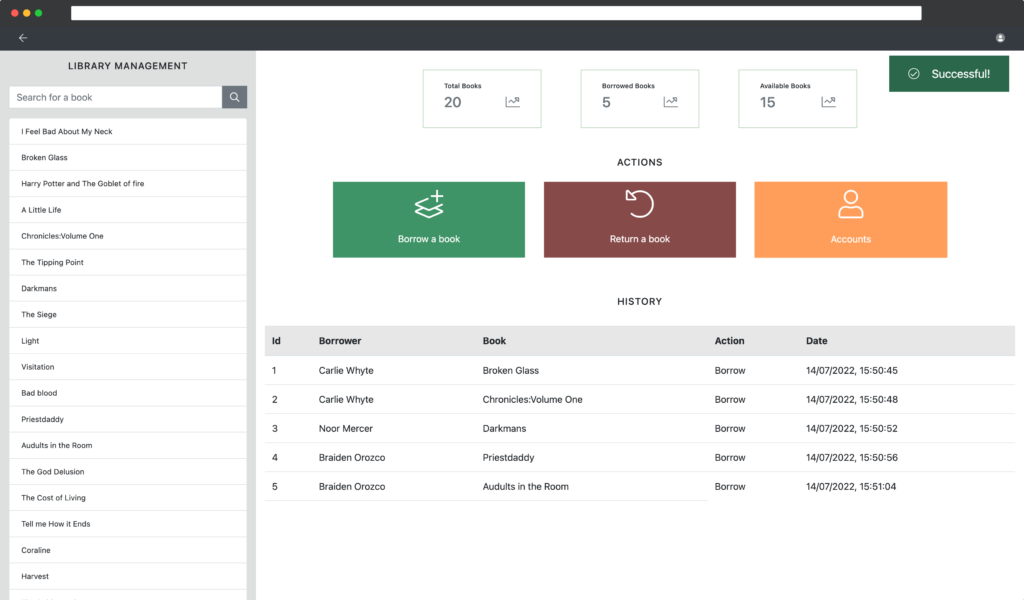Open the user profile avatar icon

(x=1000, y=38)
